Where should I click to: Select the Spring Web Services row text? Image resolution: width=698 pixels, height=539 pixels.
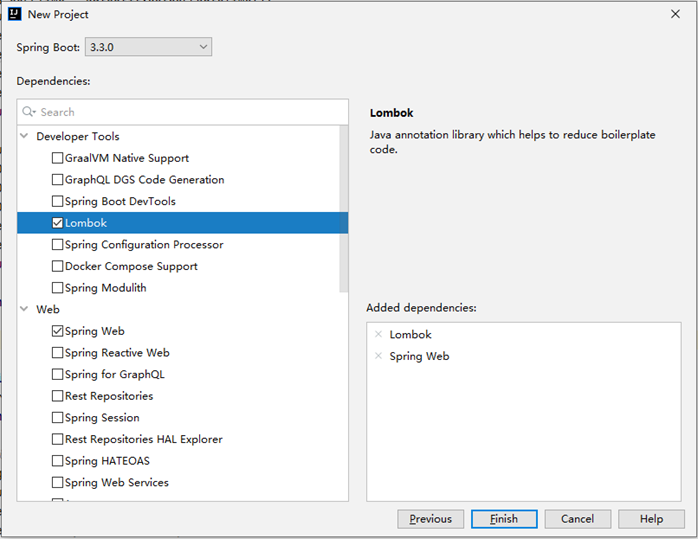coord(117,482)
